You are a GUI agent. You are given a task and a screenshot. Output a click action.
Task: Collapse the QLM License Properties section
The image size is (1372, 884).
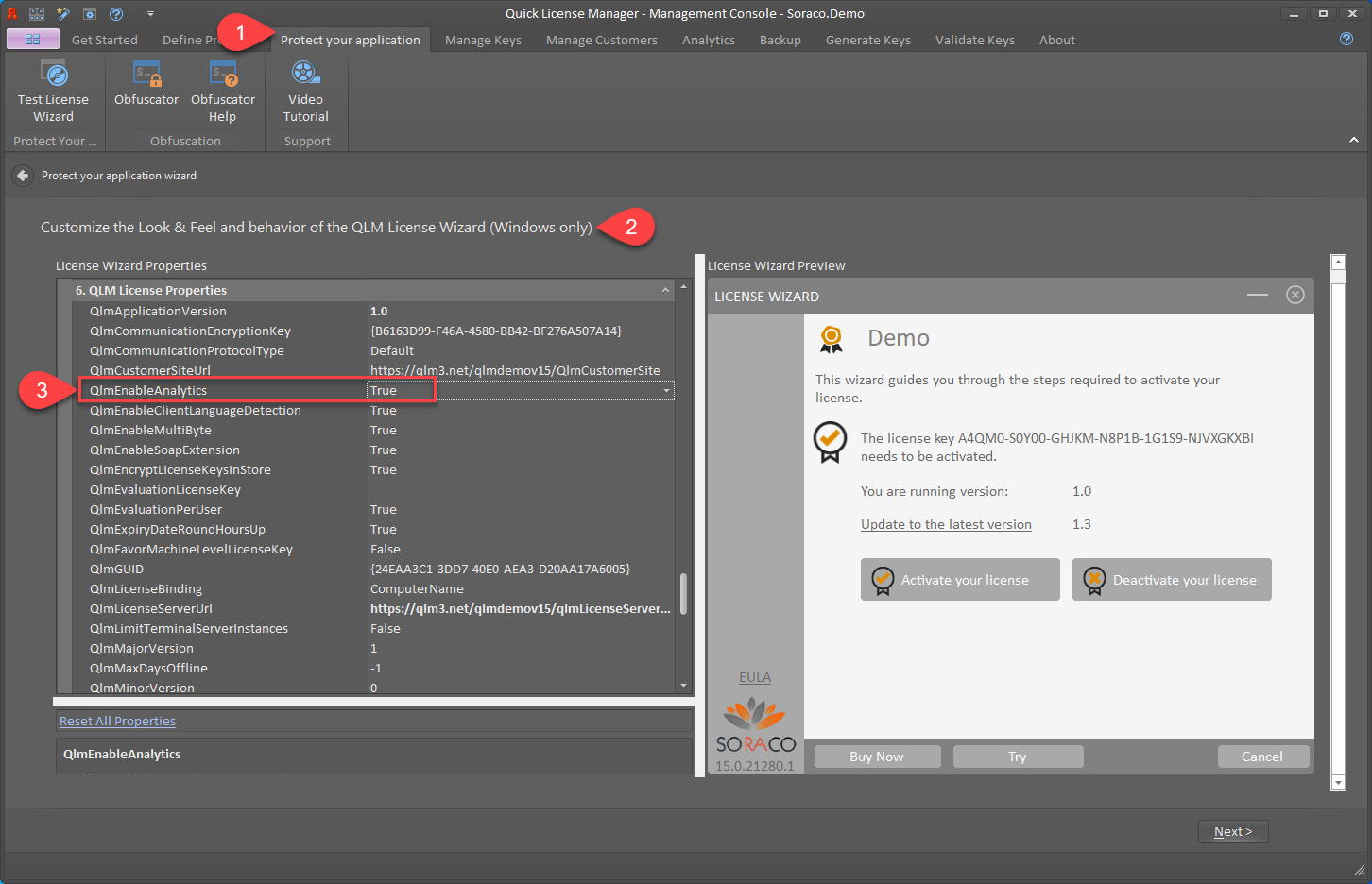click(x=665, y=290)
